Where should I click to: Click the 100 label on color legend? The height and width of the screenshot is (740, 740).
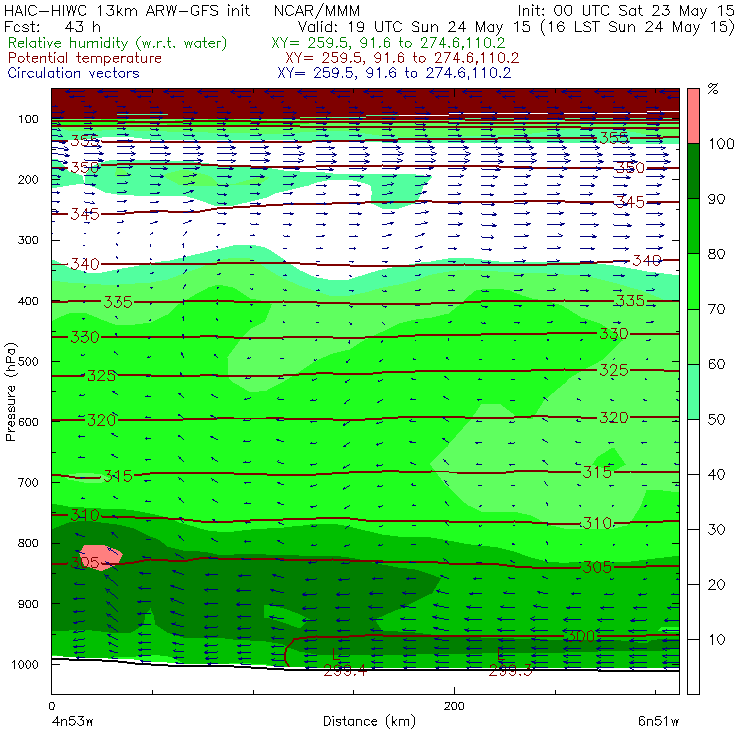(x=721, y=143)
